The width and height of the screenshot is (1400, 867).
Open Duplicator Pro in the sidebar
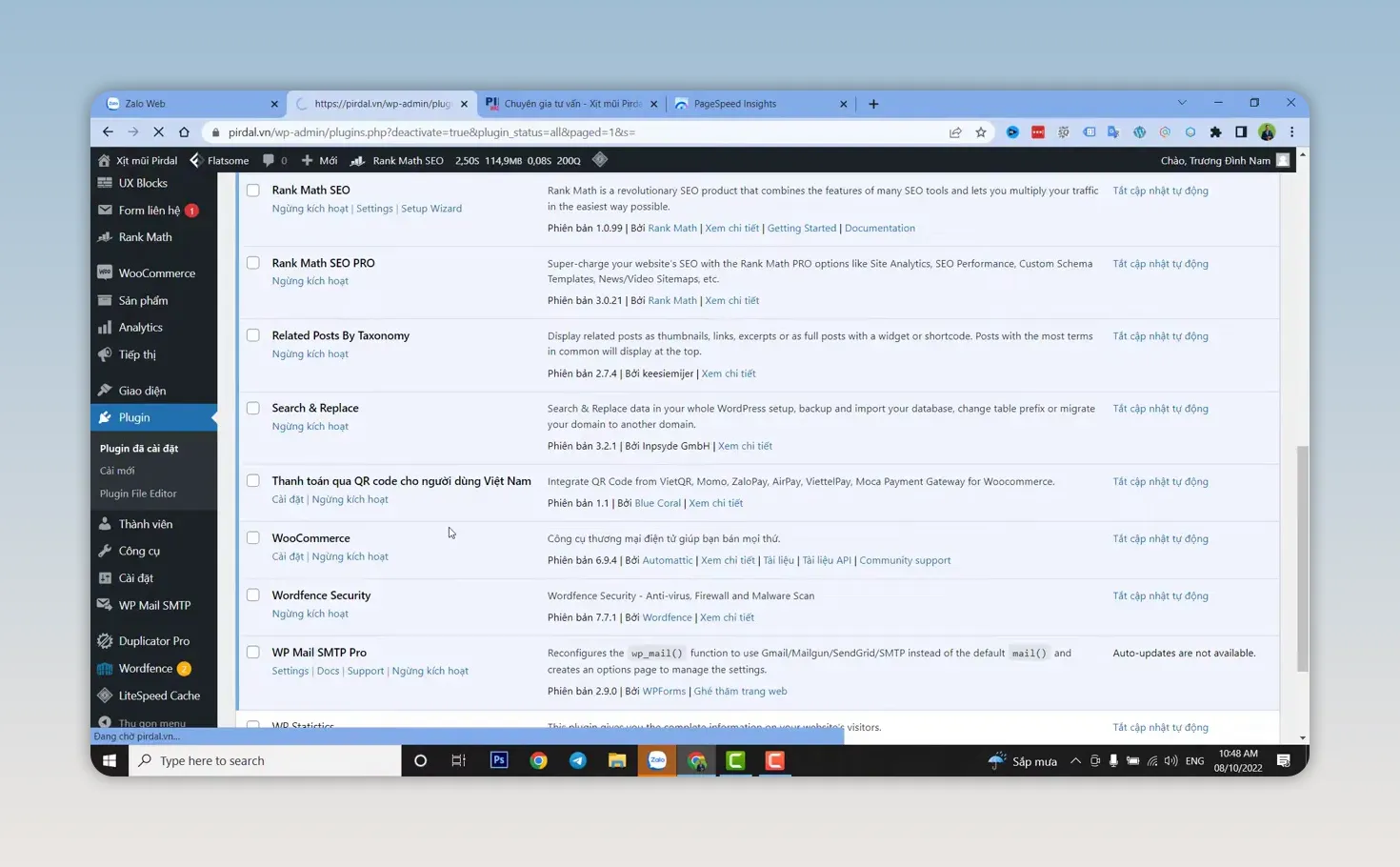pyautogui.click(x=153, y=641)
